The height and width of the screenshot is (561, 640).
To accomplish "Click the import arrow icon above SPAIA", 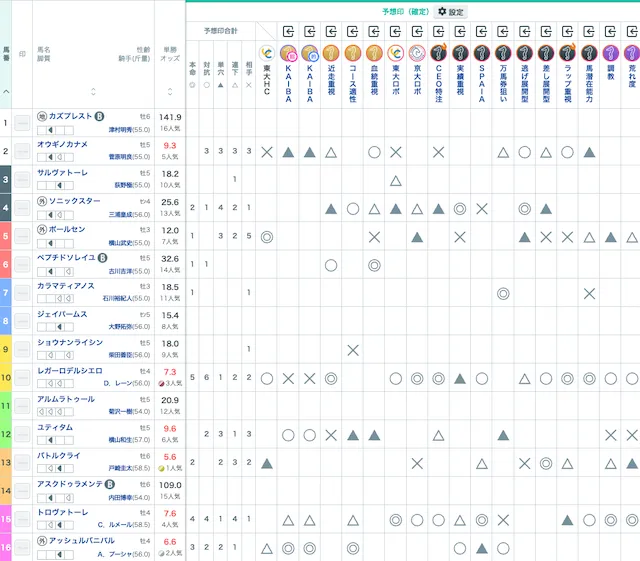I will (482, 31).
